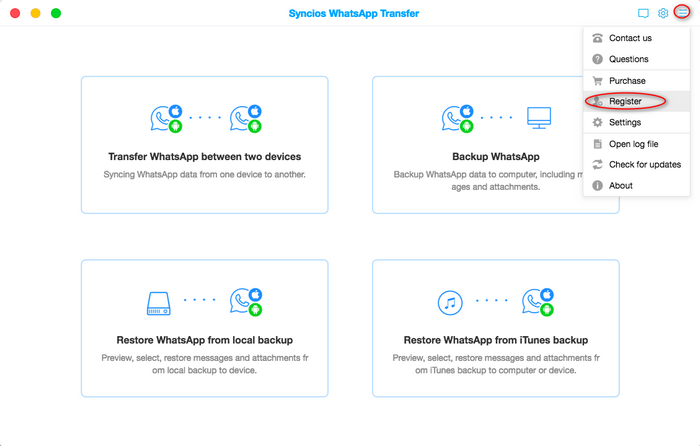
Task: Open the About menu entry
Action: [x=636, y=185]
